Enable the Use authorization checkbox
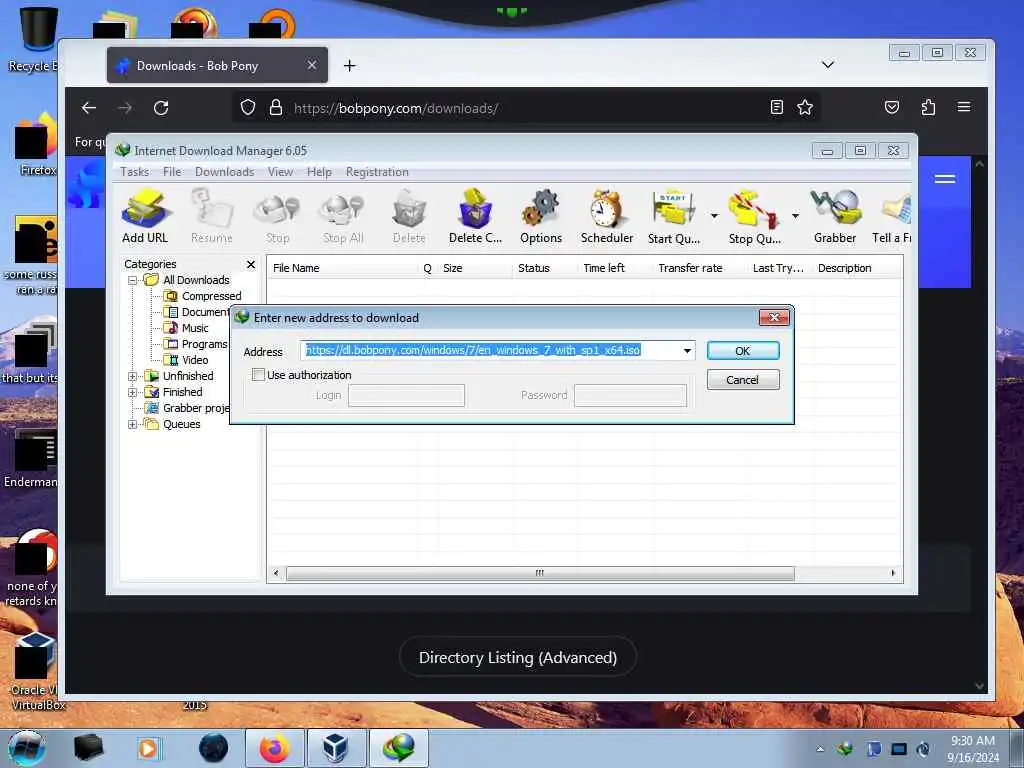Image resolution: width=1024 pixels, height=768 pixels. click(x=259, y=375)
